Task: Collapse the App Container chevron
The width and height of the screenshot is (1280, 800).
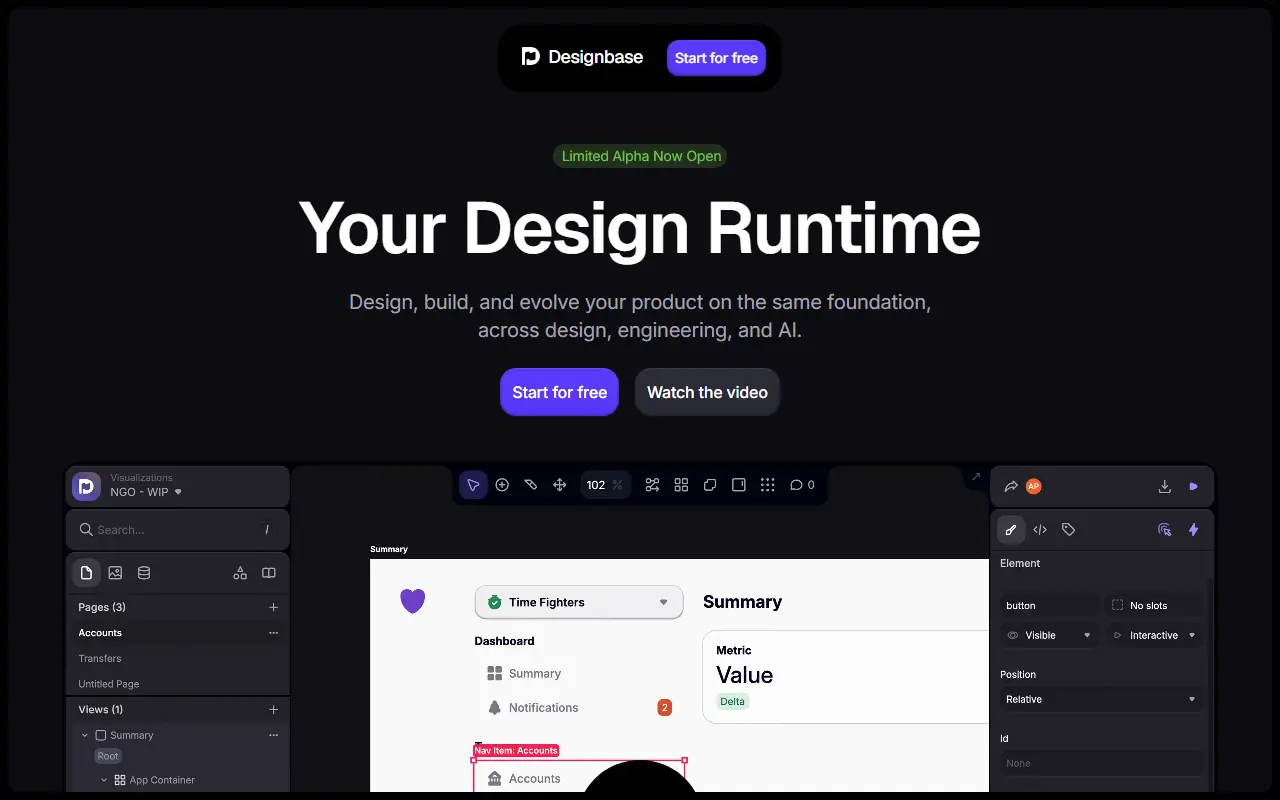Action: [104, 780]
